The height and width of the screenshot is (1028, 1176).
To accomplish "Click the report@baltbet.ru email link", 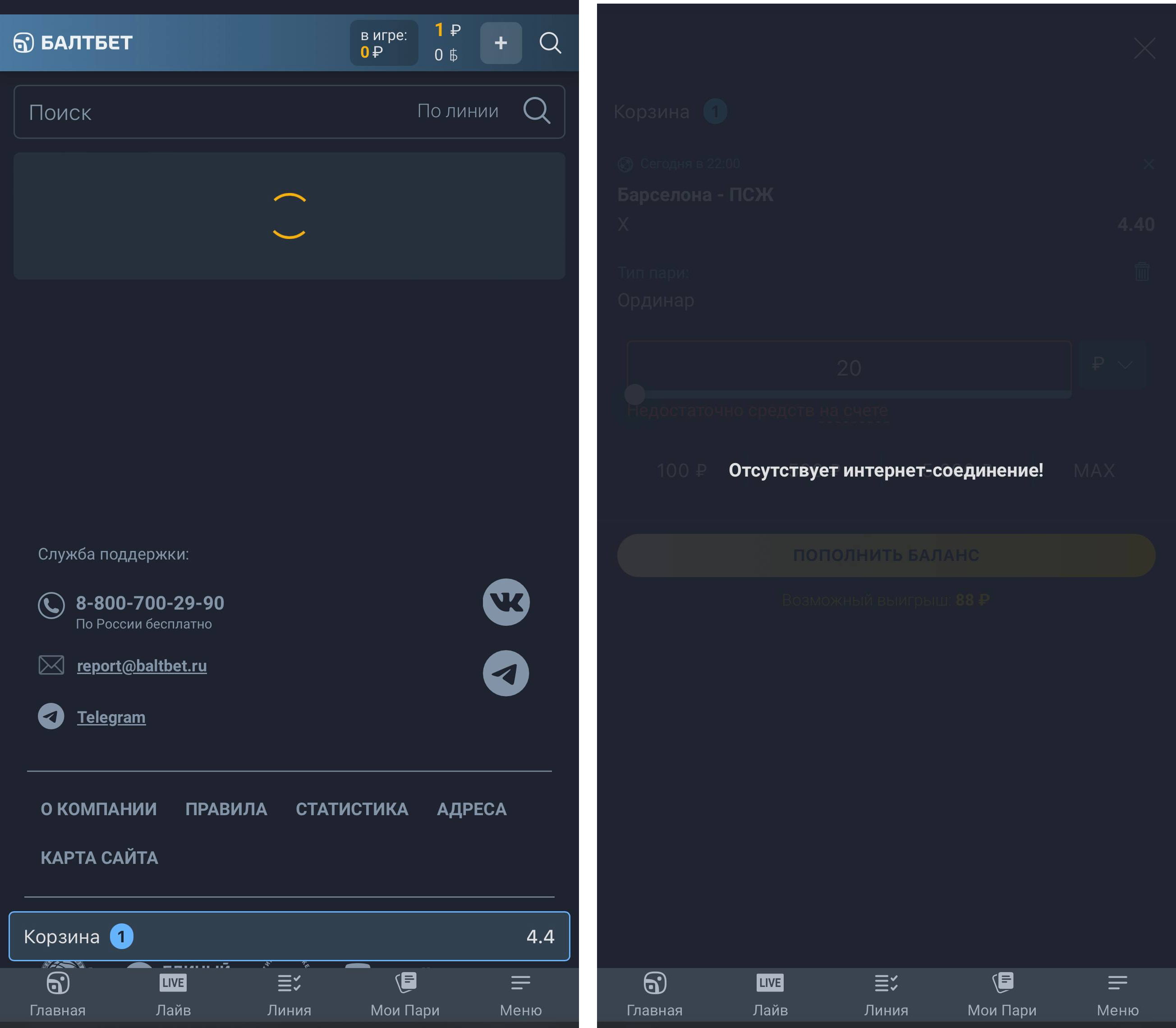I will click(142, 665).
